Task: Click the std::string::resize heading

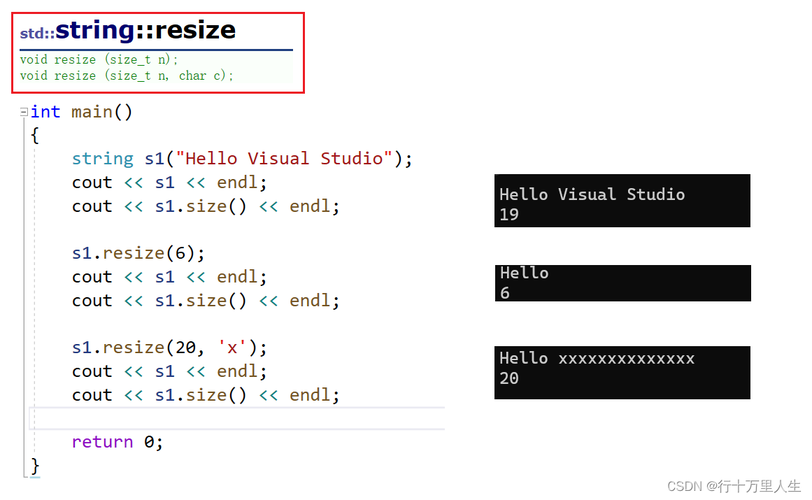Action: 128,31
